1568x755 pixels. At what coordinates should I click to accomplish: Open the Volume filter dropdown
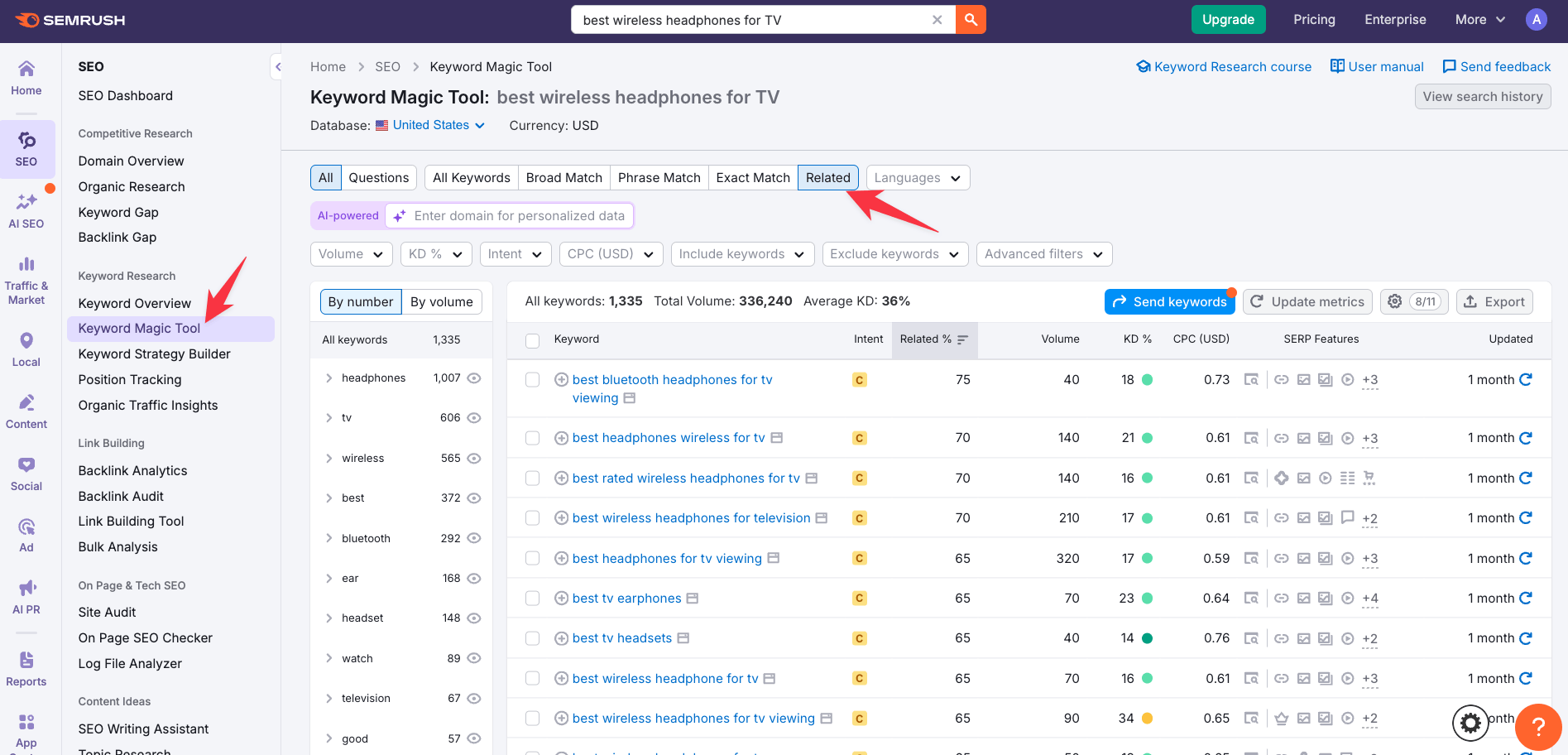tap(351, 254)
